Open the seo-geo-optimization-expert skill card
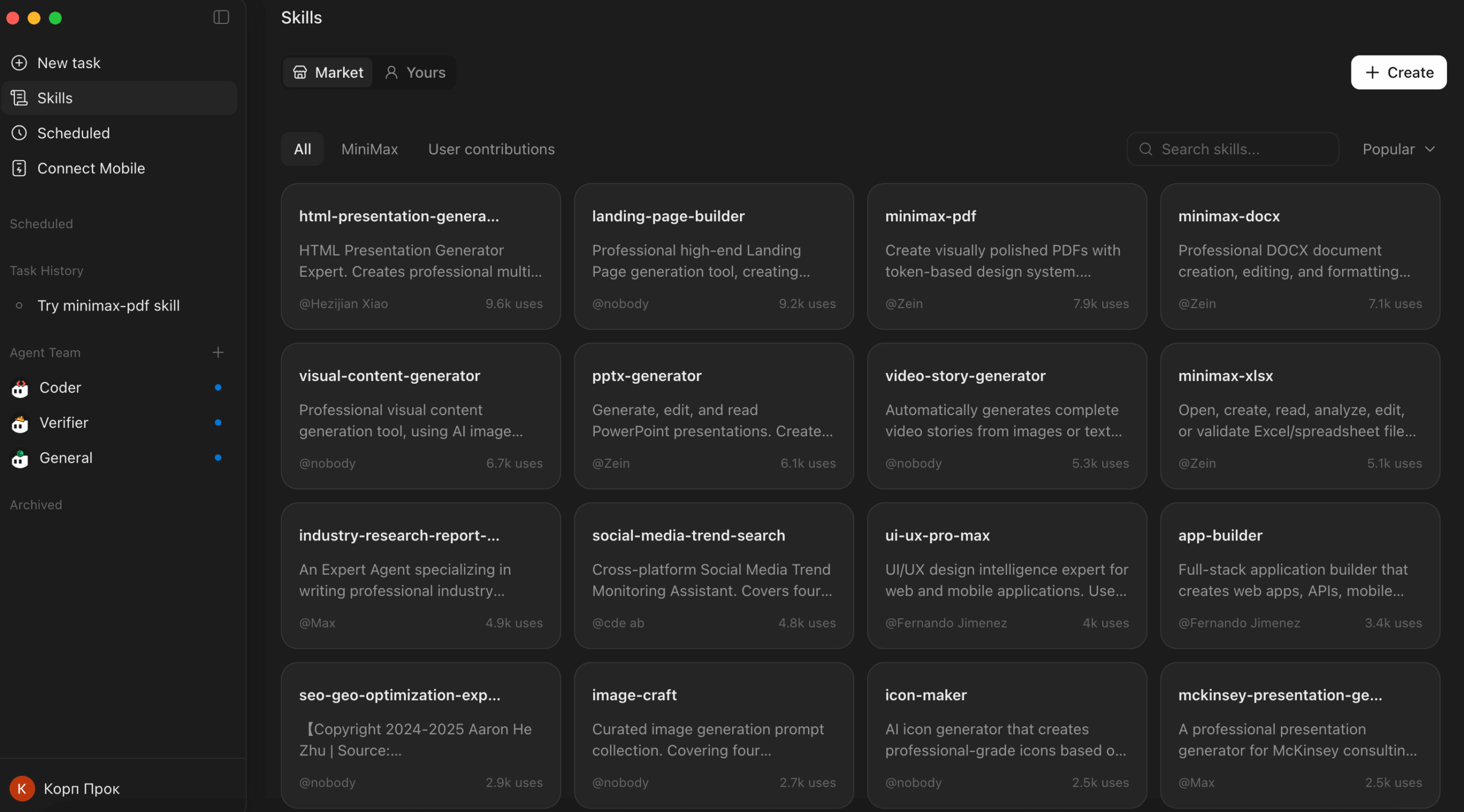The width and height of the screenshot is (1464, 812). pos(421,735)
